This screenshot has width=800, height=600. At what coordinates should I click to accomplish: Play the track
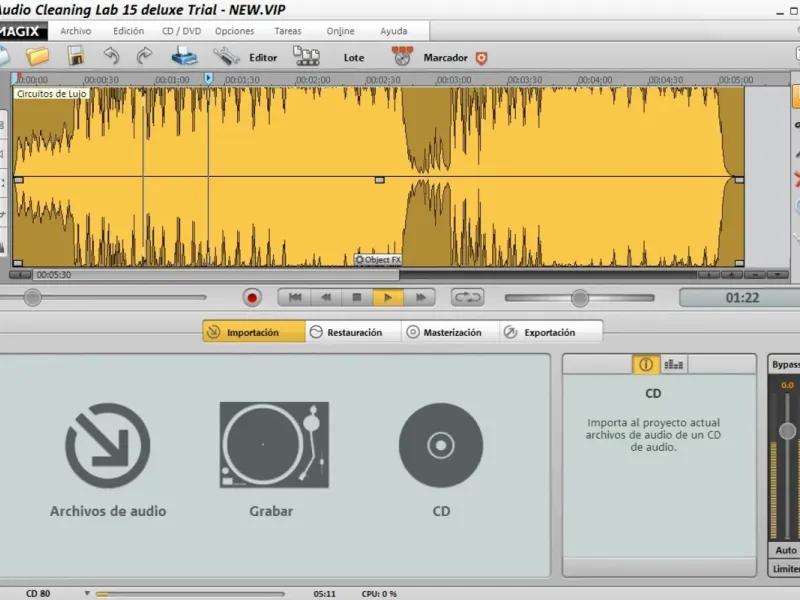[x=388, y=297]
